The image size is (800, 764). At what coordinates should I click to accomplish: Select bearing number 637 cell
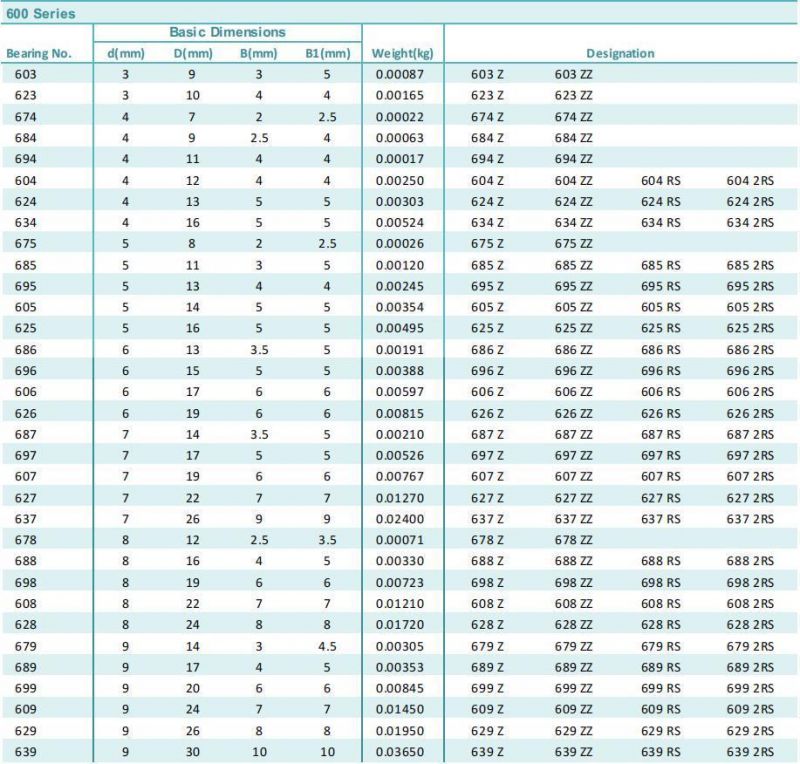click(x=26, y=519)
